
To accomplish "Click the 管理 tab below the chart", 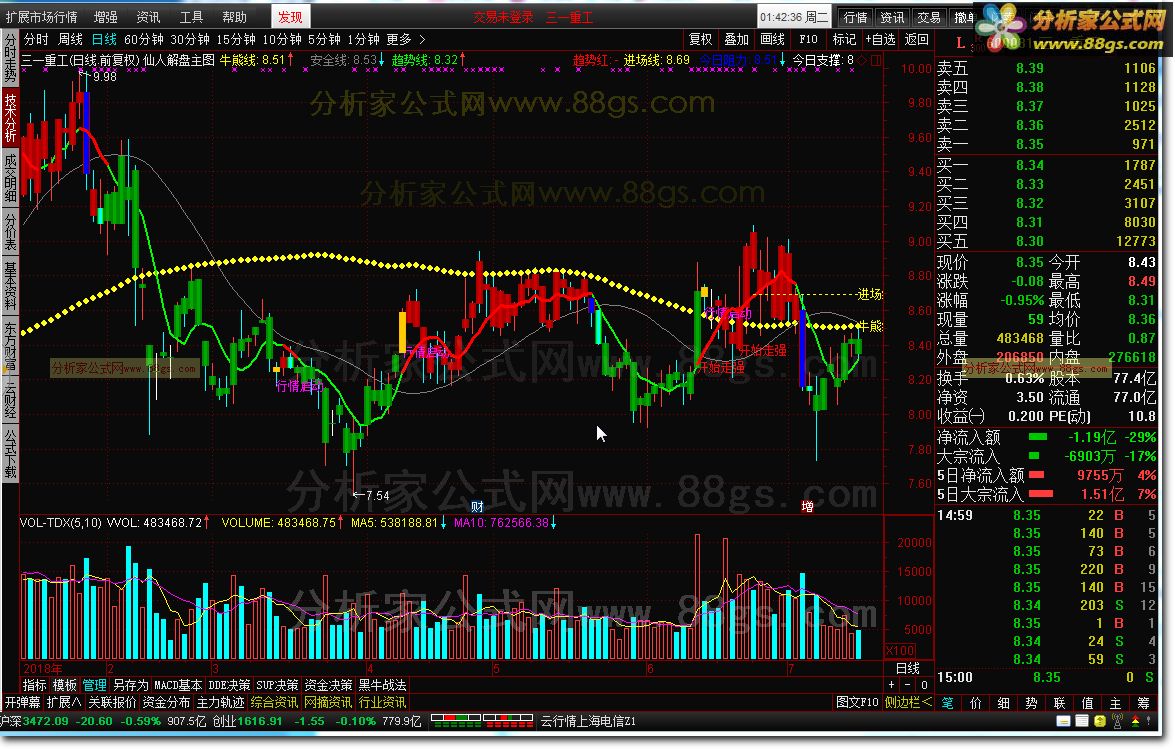I will pos(94,685).
